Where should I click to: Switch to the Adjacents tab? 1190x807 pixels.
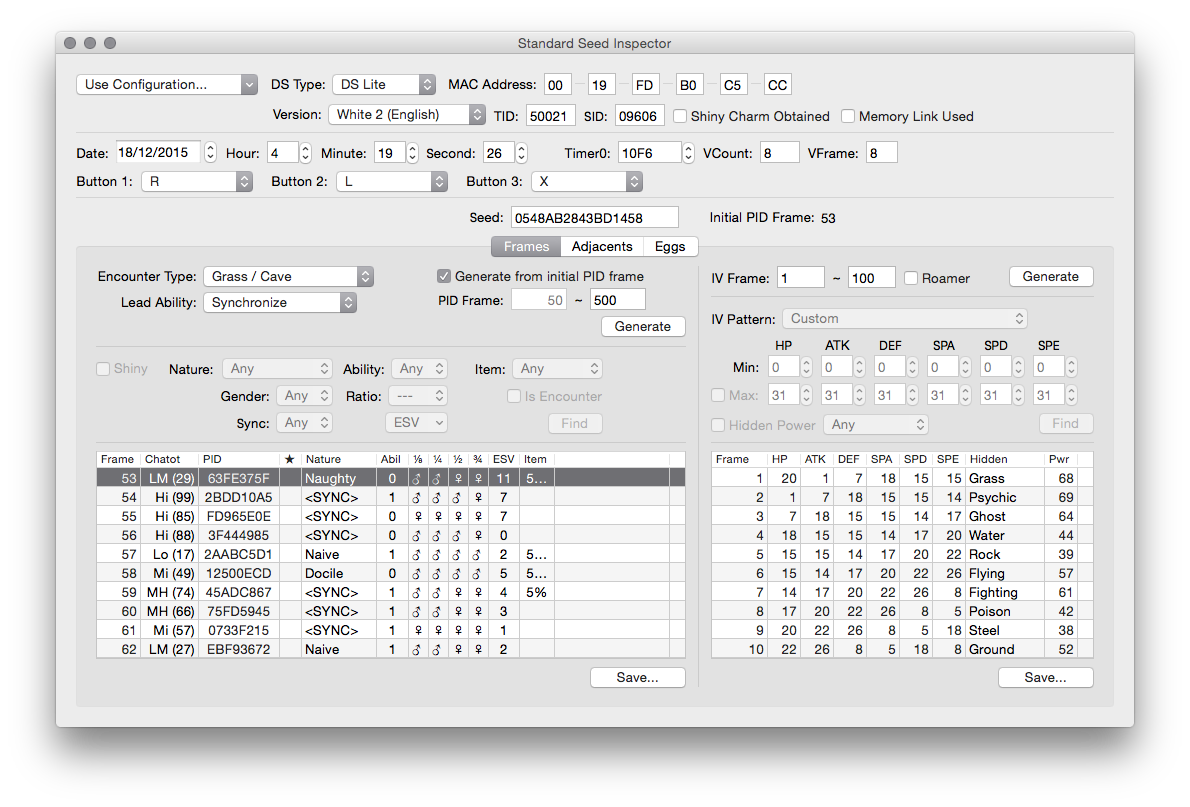[601, 246]
